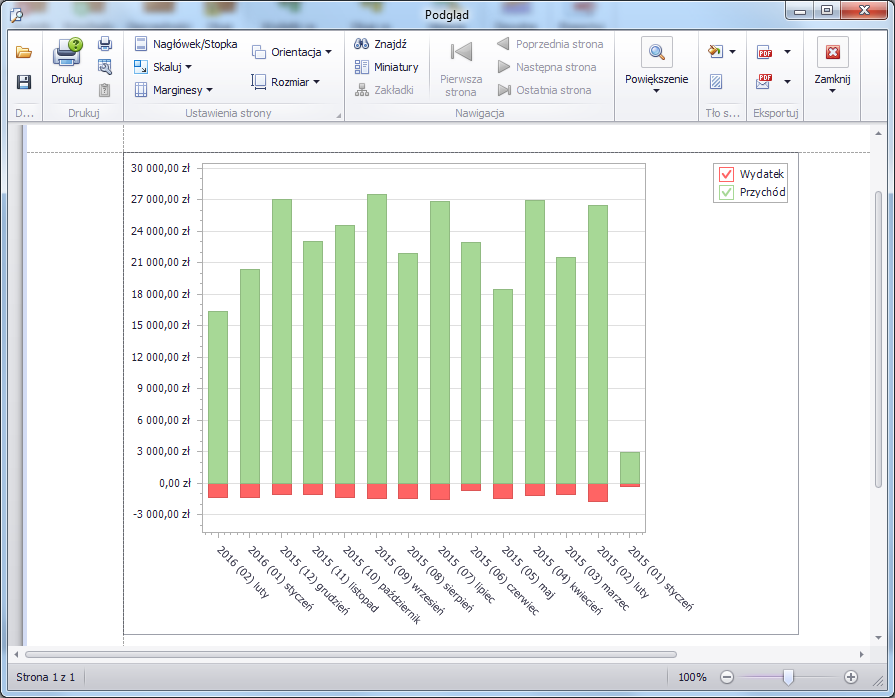Click the open folder icon

(24, 52)
